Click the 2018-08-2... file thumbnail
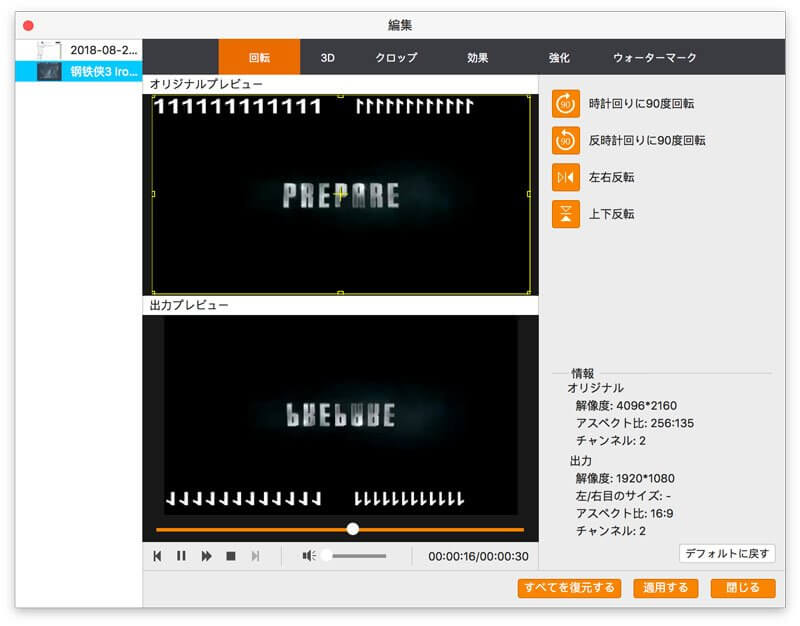This screenshot has height=626, width=800. [x=49, y=50]
